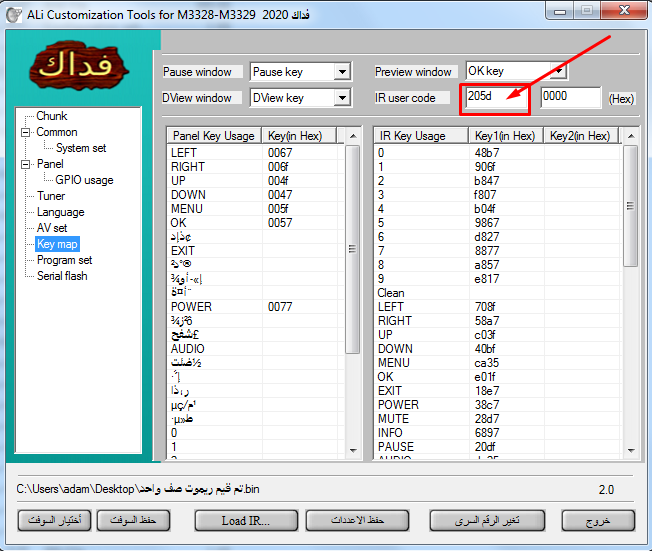This screenshot has height=551, width=652.
Task: Click the Fadak logo image
Action: click(x=79, y=65)
